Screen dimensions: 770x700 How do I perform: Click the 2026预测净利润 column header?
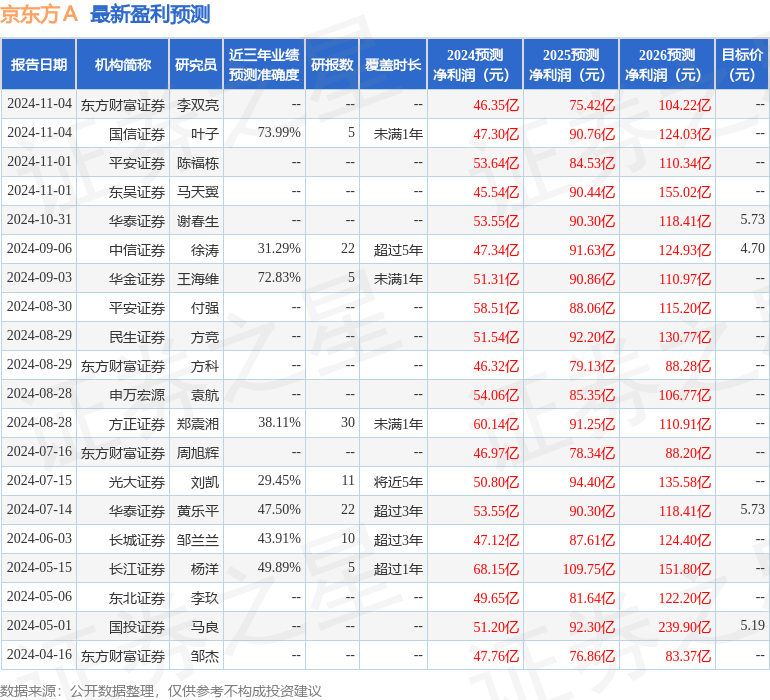[x=667, y=65]
